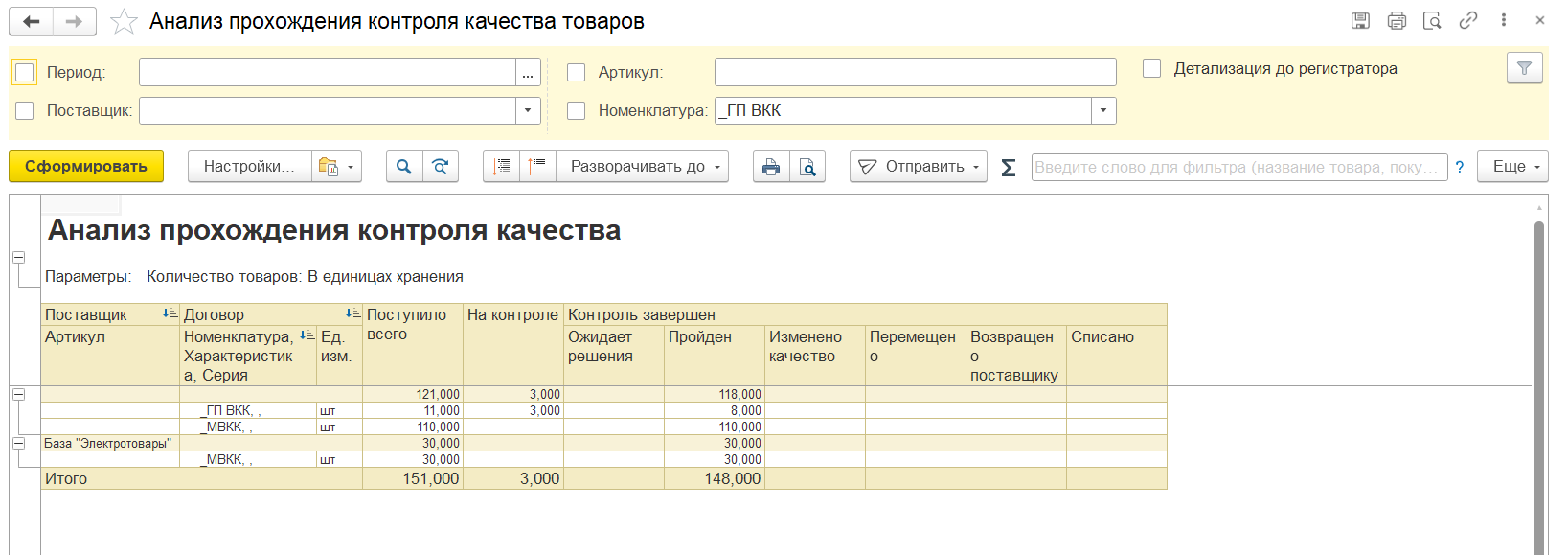Print using the title bar printer icon

(x=1397, y=20)
